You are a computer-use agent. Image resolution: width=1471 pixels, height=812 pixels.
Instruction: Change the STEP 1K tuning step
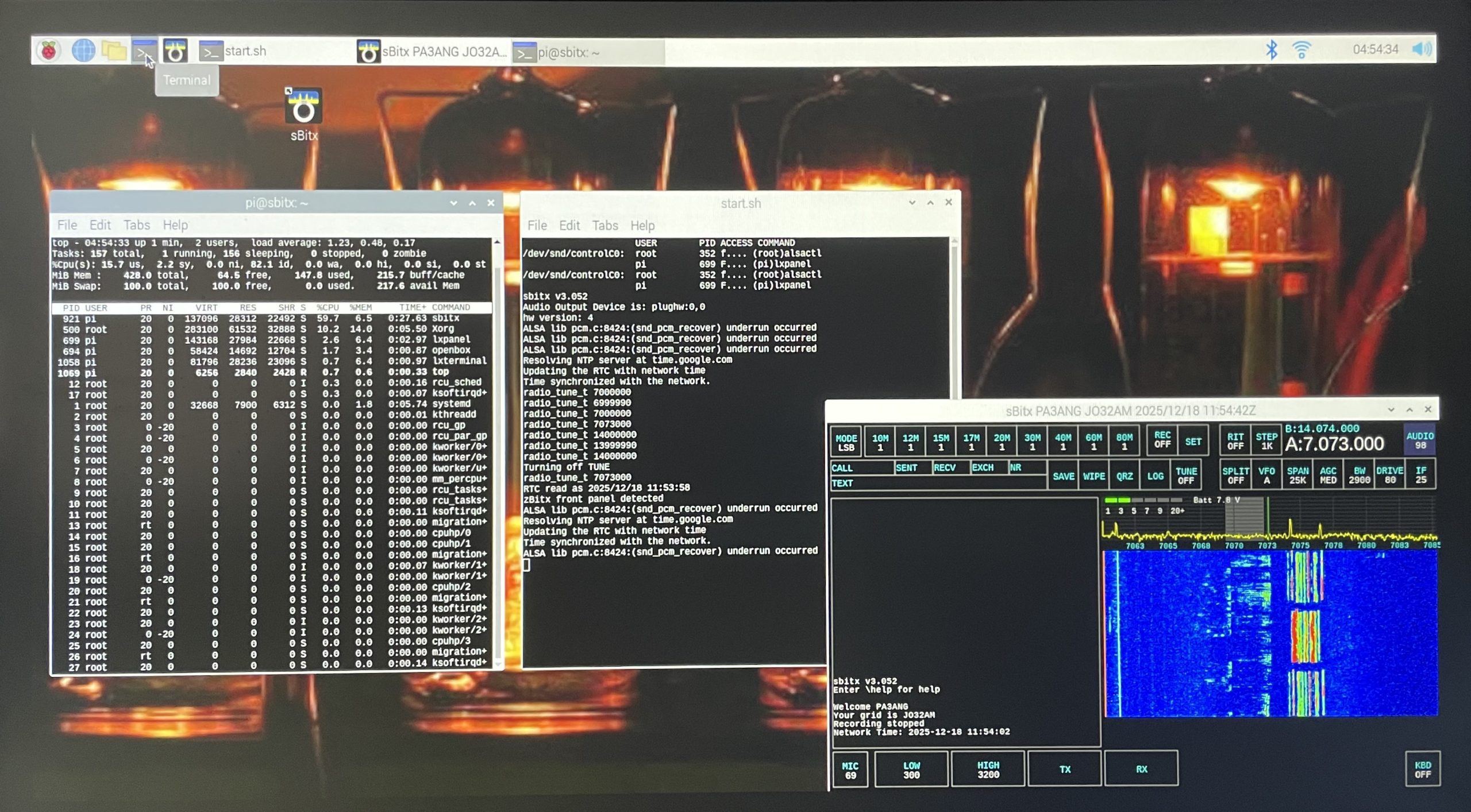point(1266,441)
